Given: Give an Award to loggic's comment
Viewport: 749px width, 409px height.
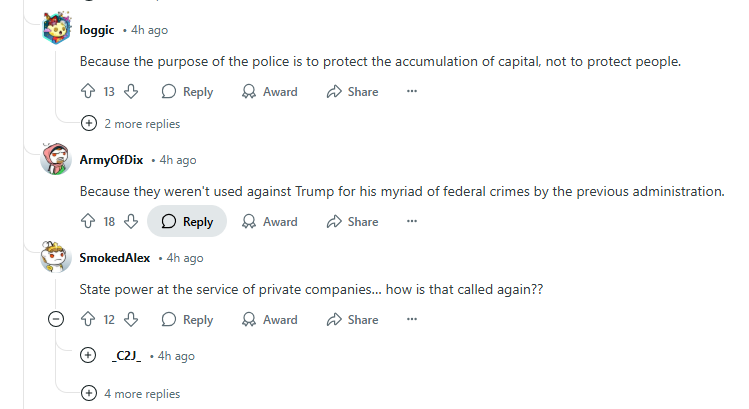Looking at the screenshot, I should 270,92.
